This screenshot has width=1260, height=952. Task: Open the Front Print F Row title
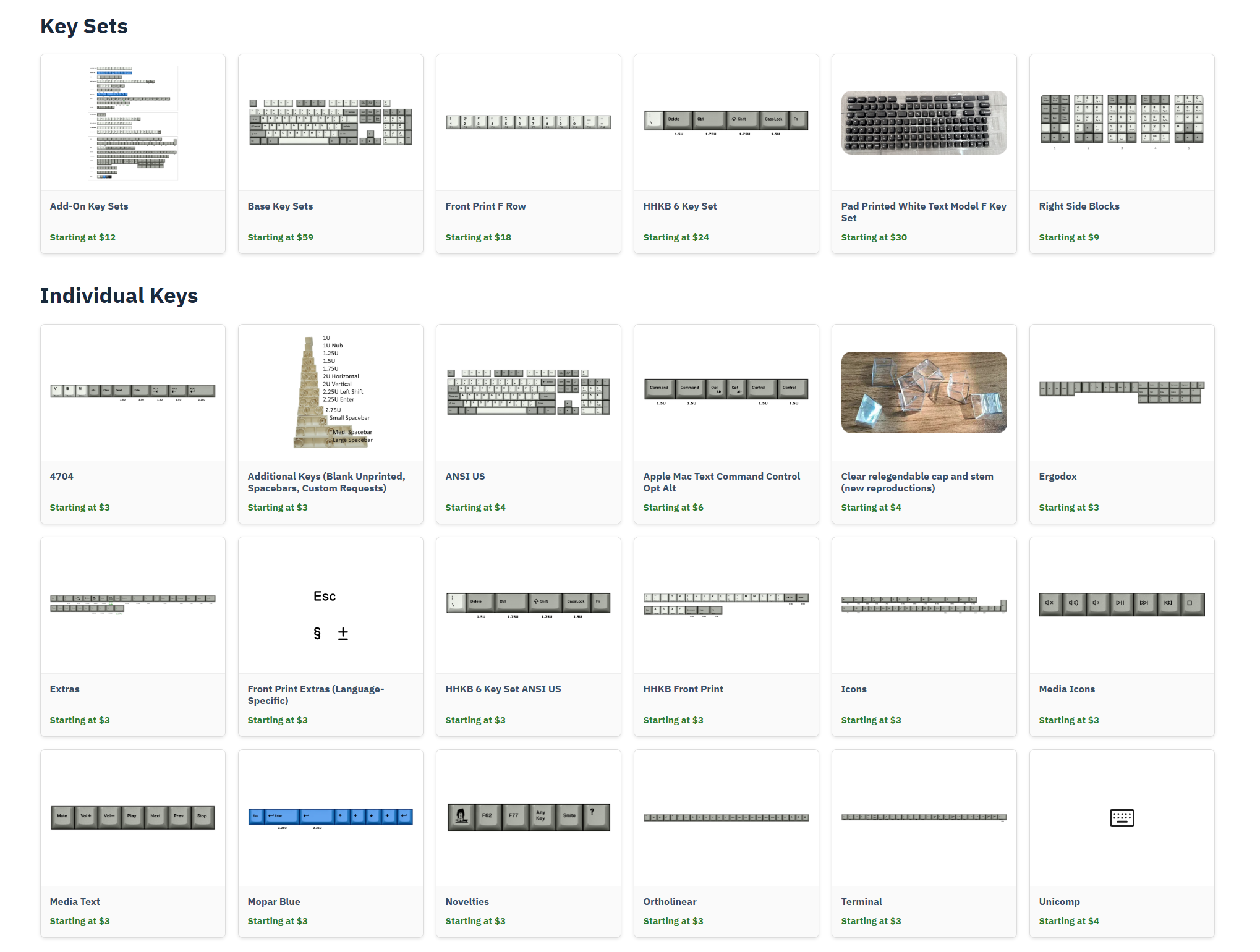(x=486, y=206)
